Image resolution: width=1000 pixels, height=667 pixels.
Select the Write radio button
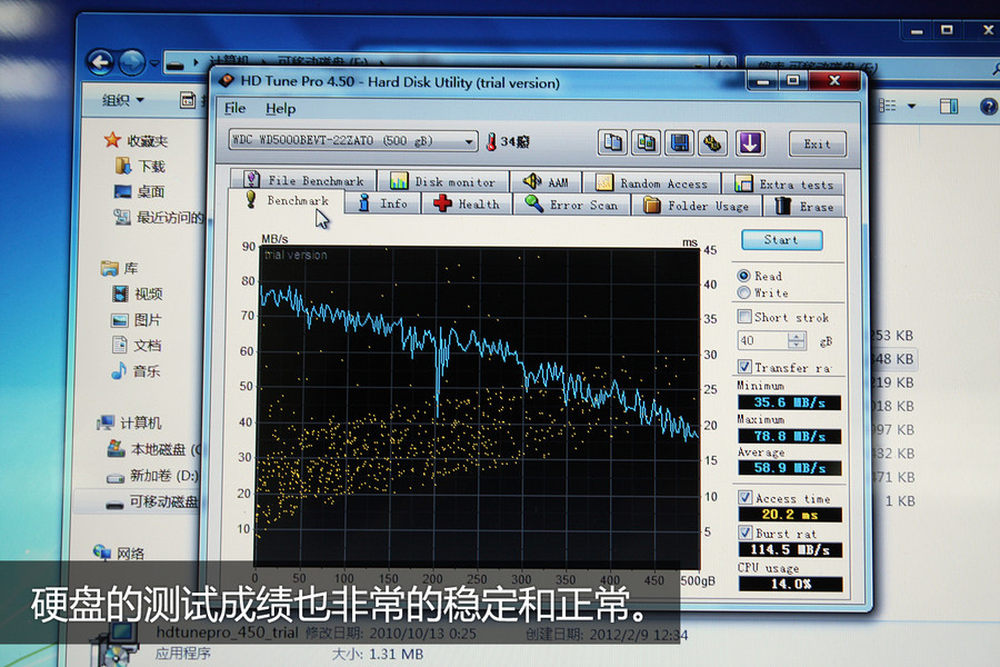click(743, 293)
